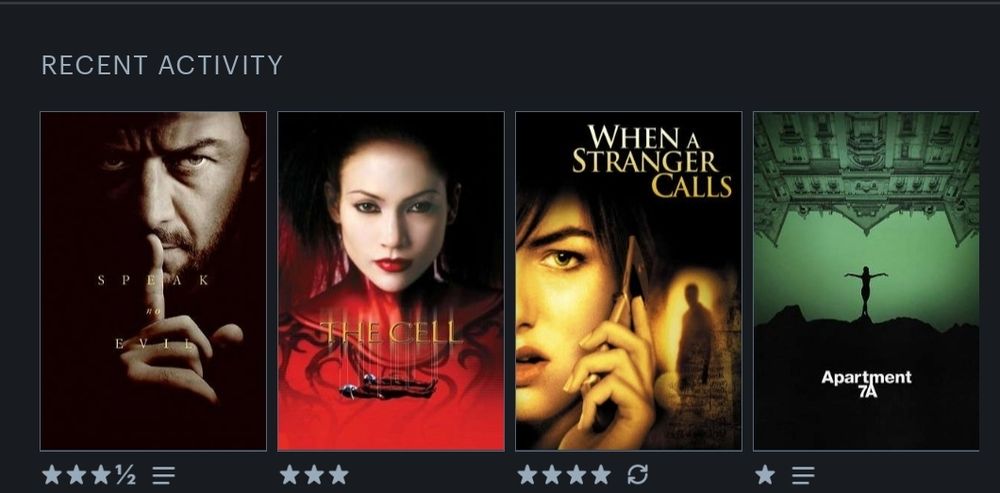This screenshot has height=493, width=1000.
Task: Open the Speak No Evil film poster
Action: pyautogui.click(x=153, y=281)
